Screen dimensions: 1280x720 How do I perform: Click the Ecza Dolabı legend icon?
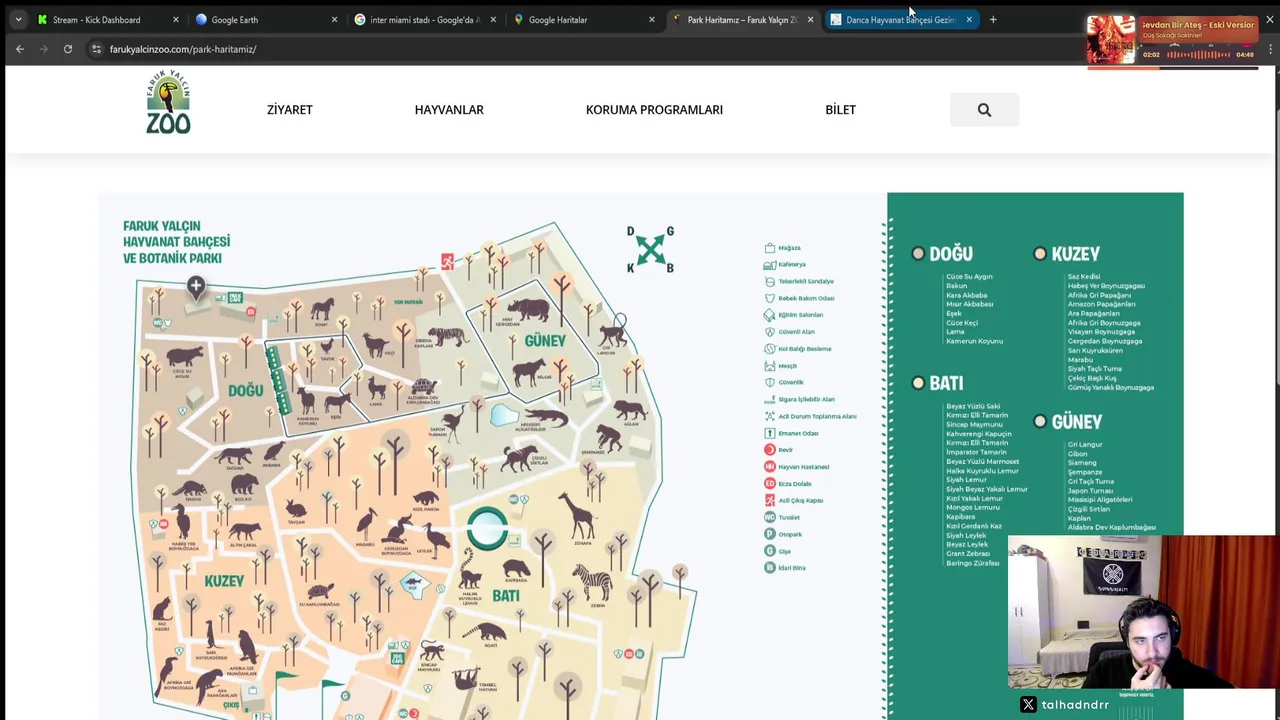click(770, 484)
